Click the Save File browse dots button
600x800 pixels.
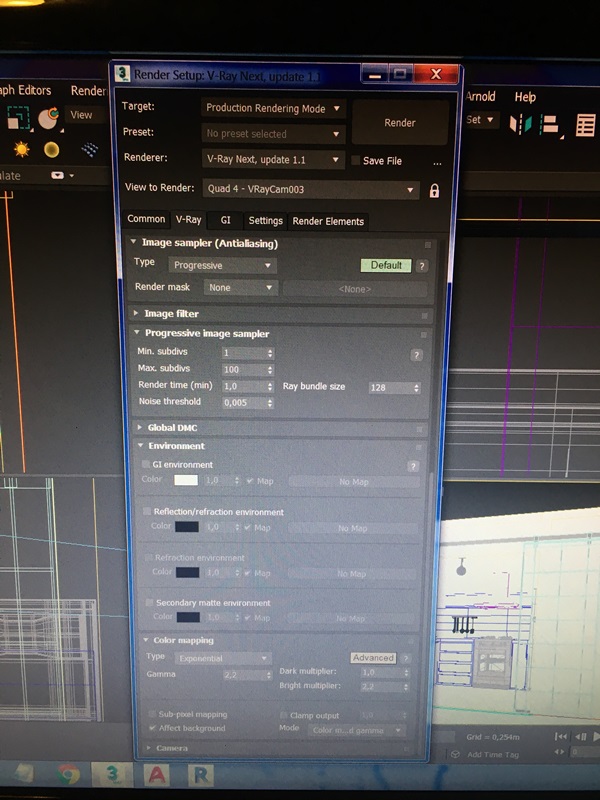[x=437, y=163]
